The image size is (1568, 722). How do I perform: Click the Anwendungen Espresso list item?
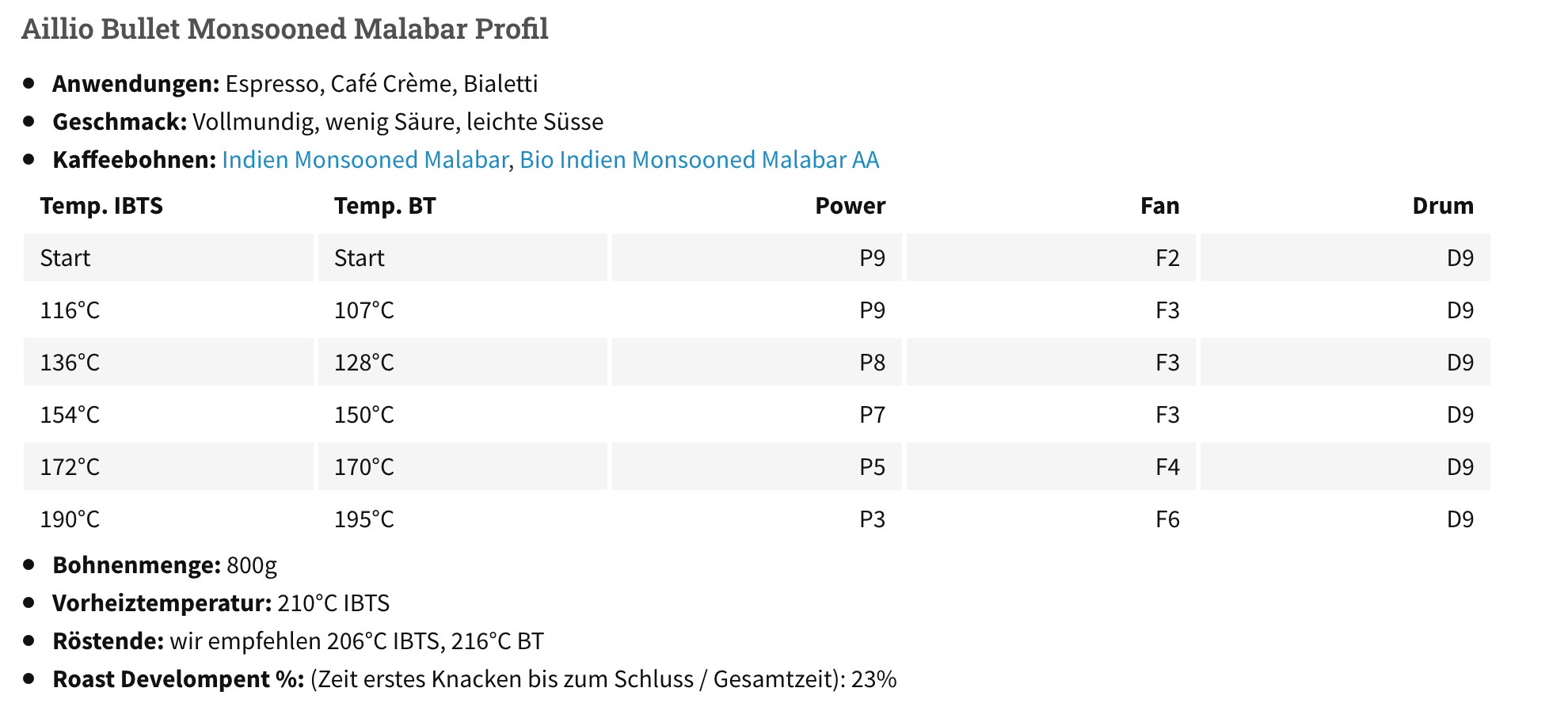295,84
